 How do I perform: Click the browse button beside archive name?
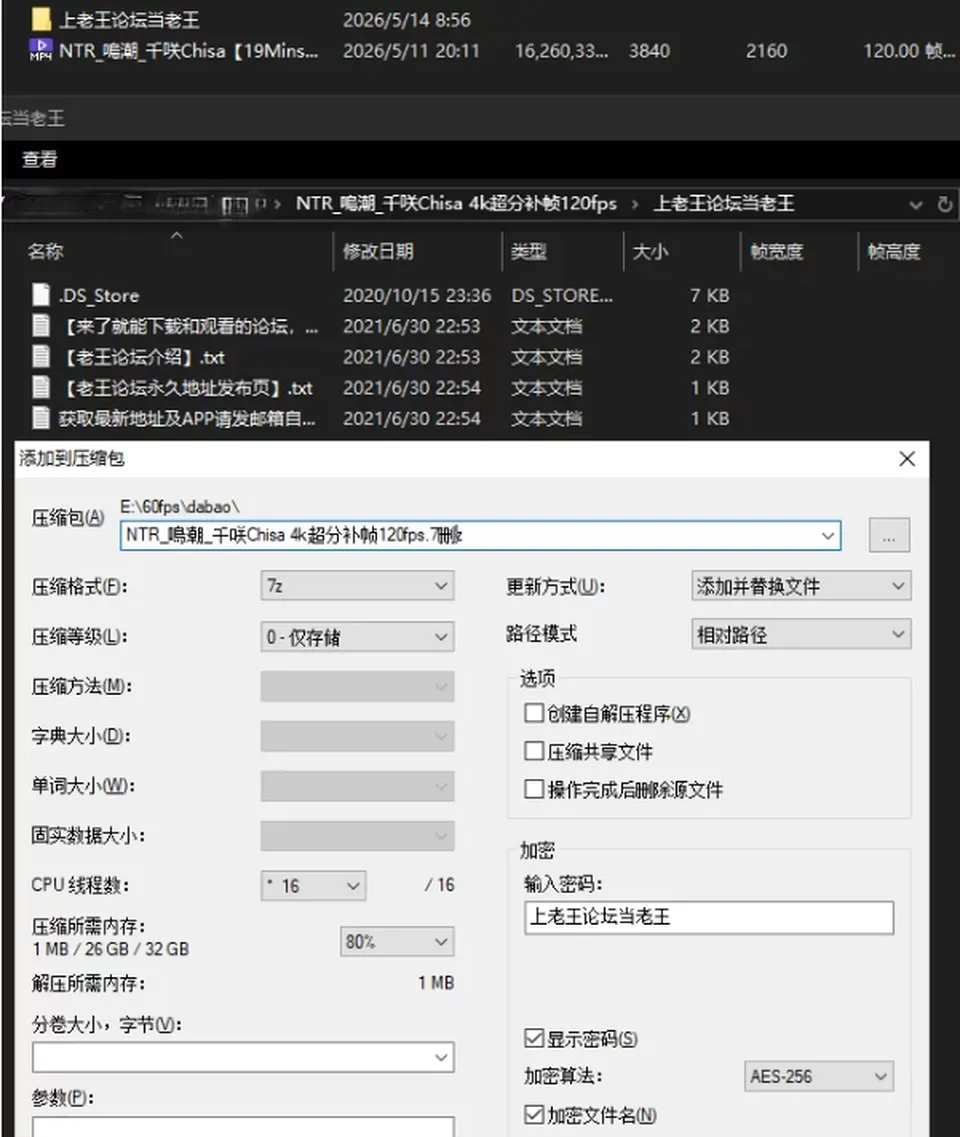[x=889, y=535]
